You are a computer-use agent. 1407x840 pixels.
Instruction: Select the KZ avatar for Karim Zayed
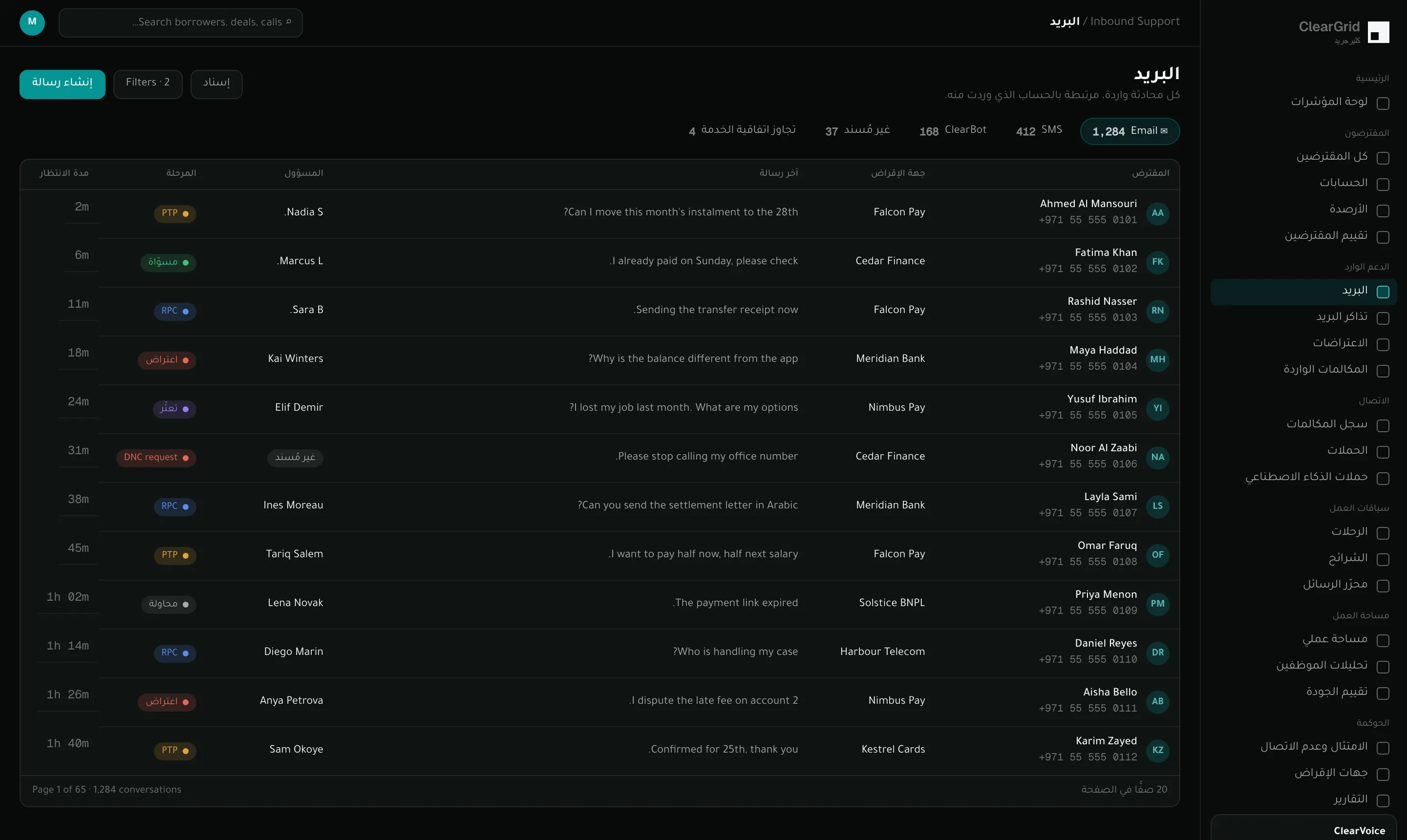pos(1157,751)
